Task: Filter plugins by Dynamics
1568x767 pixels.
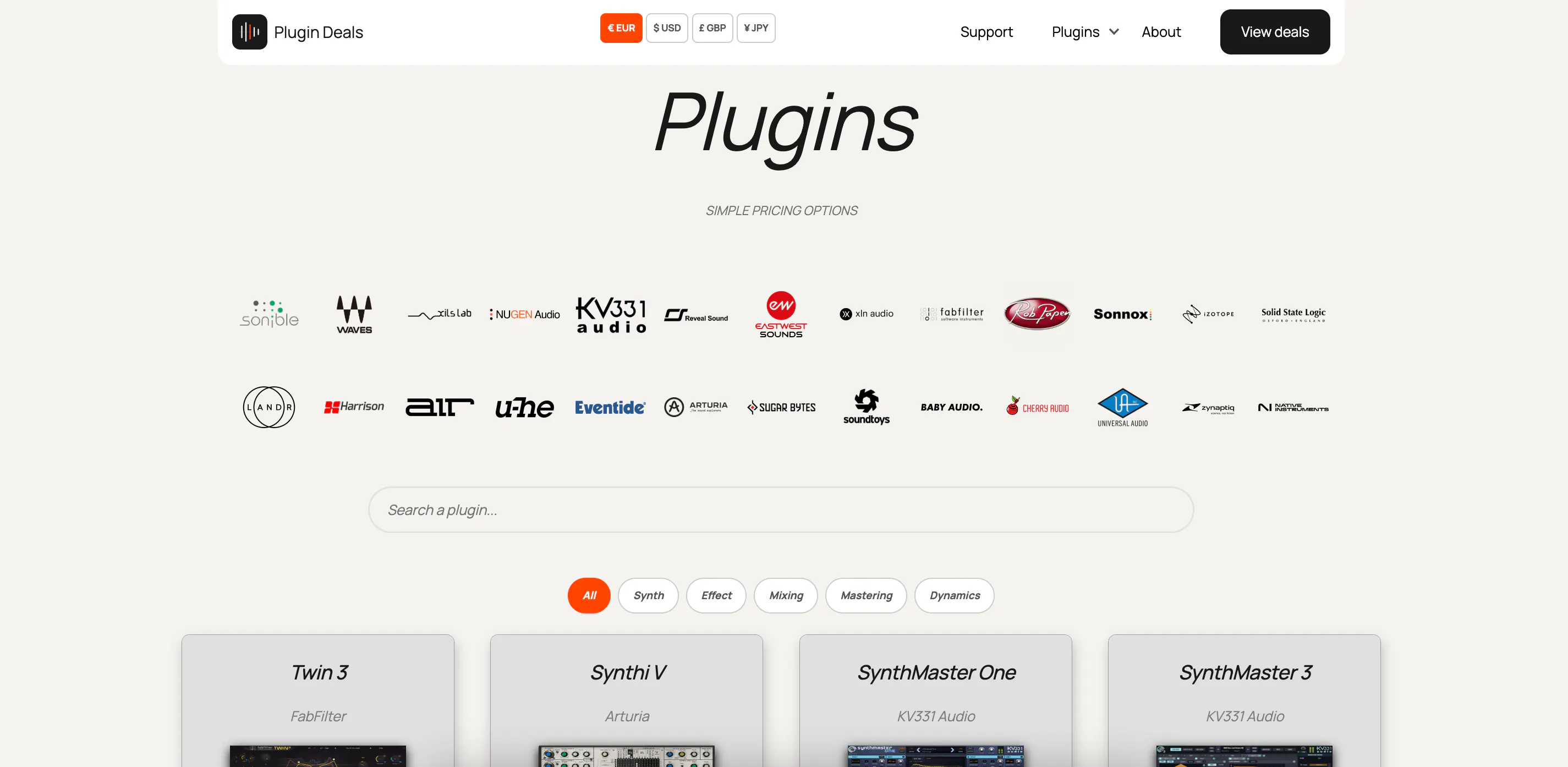Action: (955, 595)
